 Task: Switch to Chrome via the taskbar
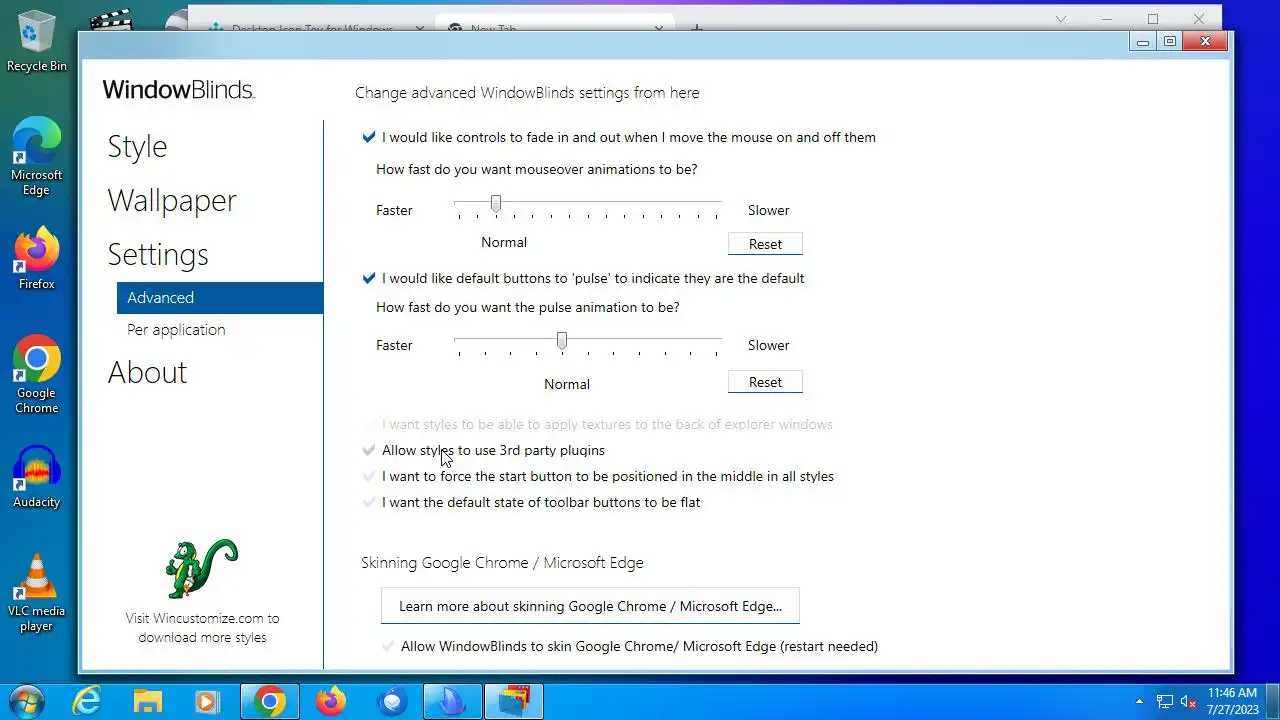[269, 702]
